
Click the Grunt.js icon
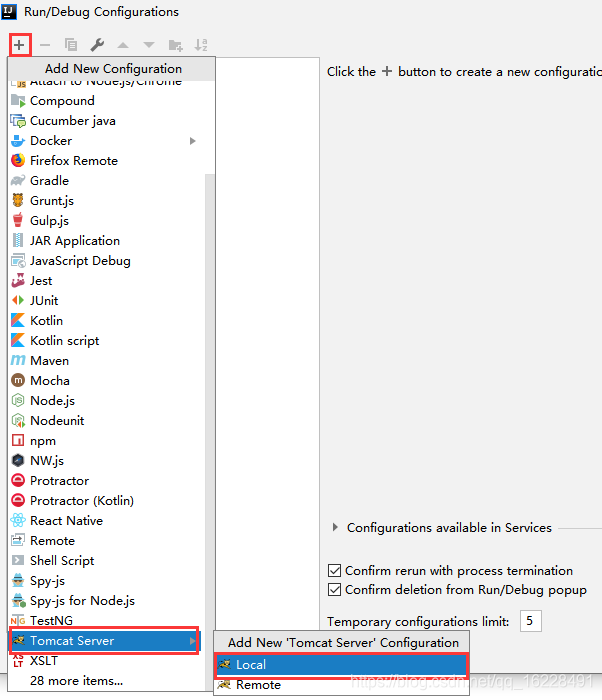click(x=18, y=201)
